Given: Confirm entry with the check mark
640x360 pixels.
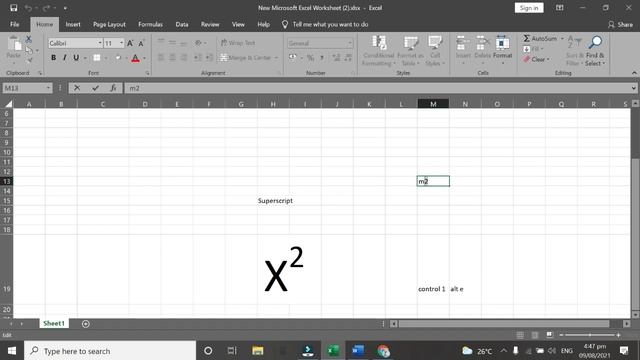Looking at the screenshot, I should tap(95, 88).
